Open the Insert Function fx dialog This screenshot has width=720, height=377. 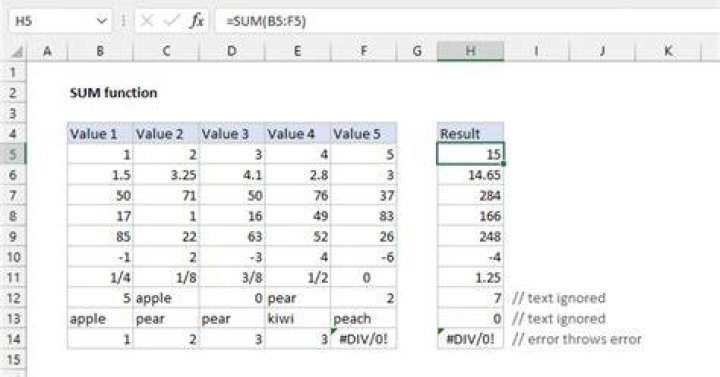coord(197,21)
